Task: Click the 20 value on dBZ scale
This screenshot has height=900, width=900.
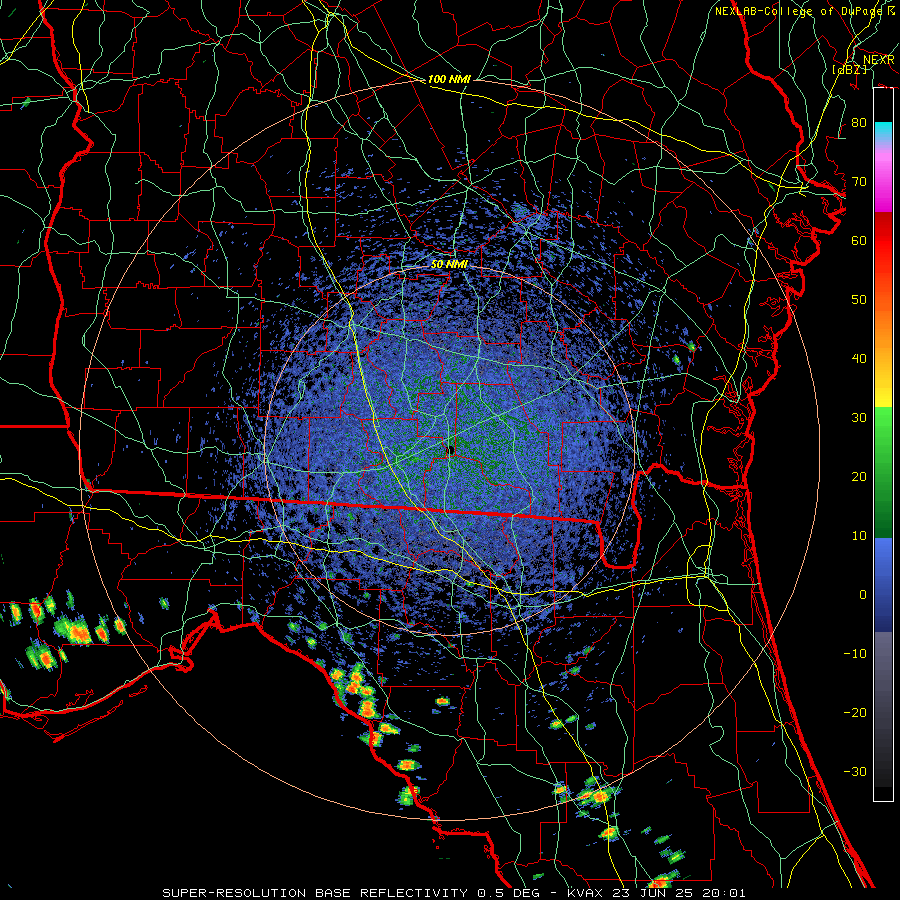Action: pyautogui.click(x=859, y=477)
